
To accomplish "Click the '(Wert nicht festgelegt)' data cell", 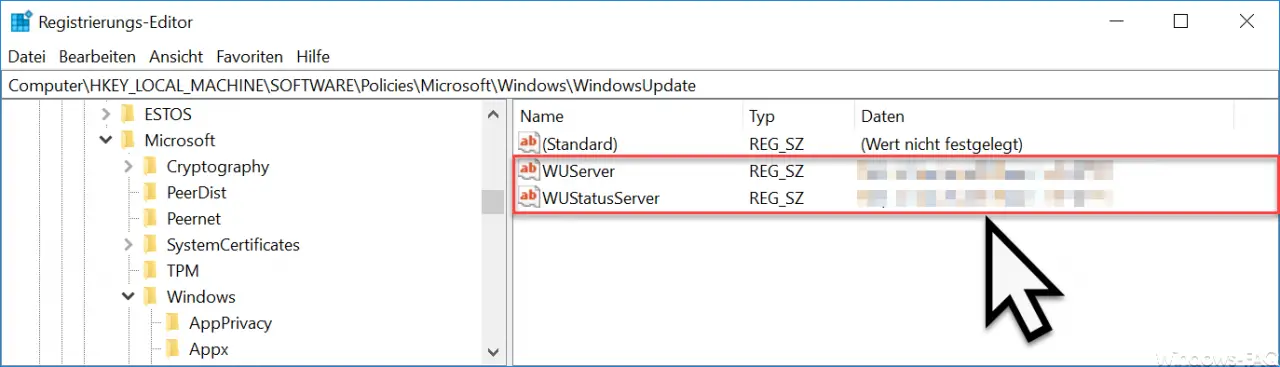I will (941, 144).
